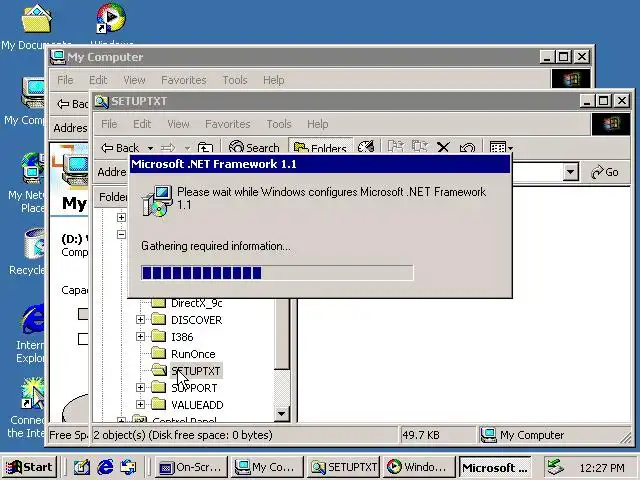Switch to My Computer taskbar button
This screenshot has height=480, width=640.
pos(267,467)
